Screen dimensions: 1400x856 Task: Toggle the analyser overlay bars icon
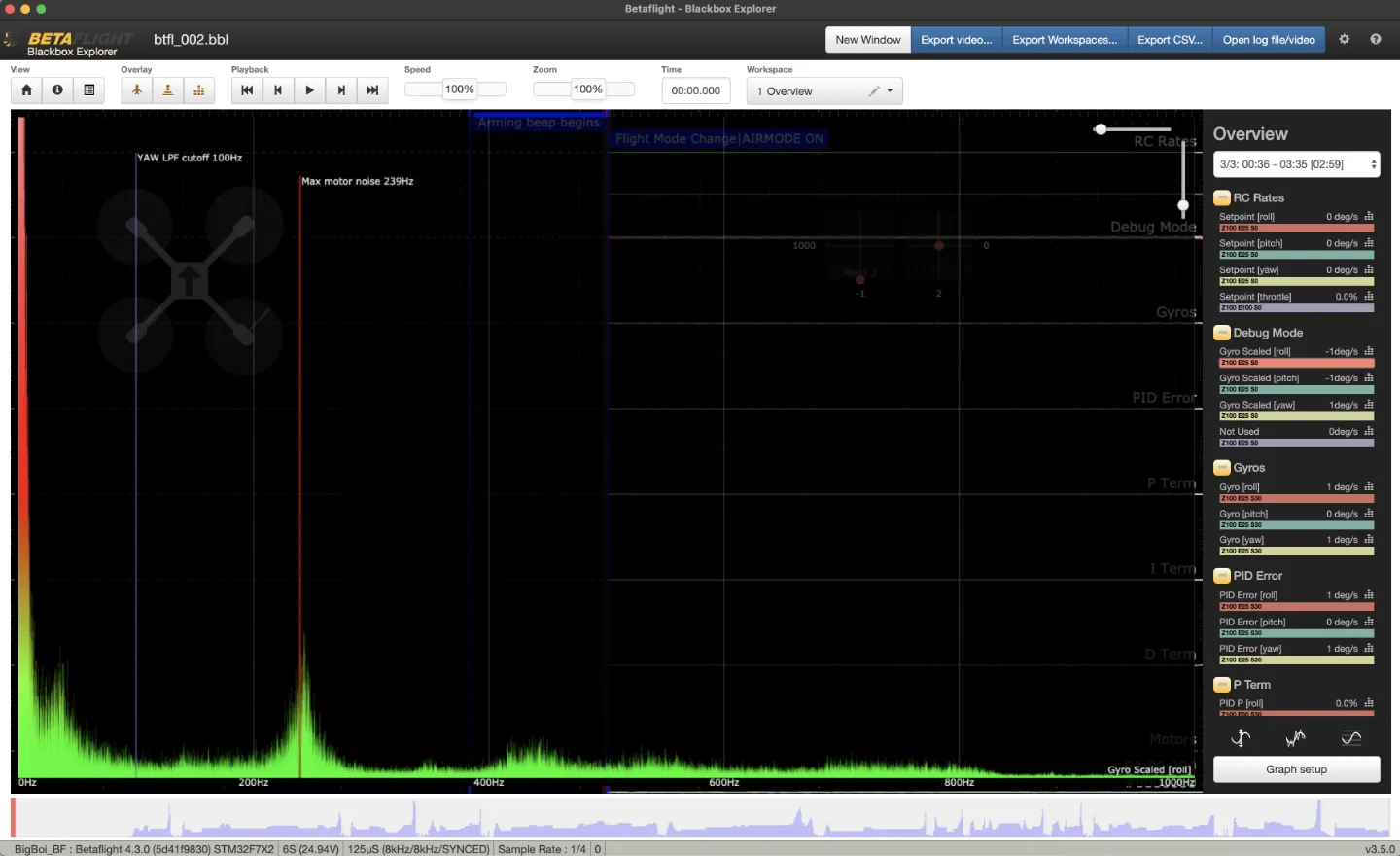pyautogui.click(x=199, y=90)
